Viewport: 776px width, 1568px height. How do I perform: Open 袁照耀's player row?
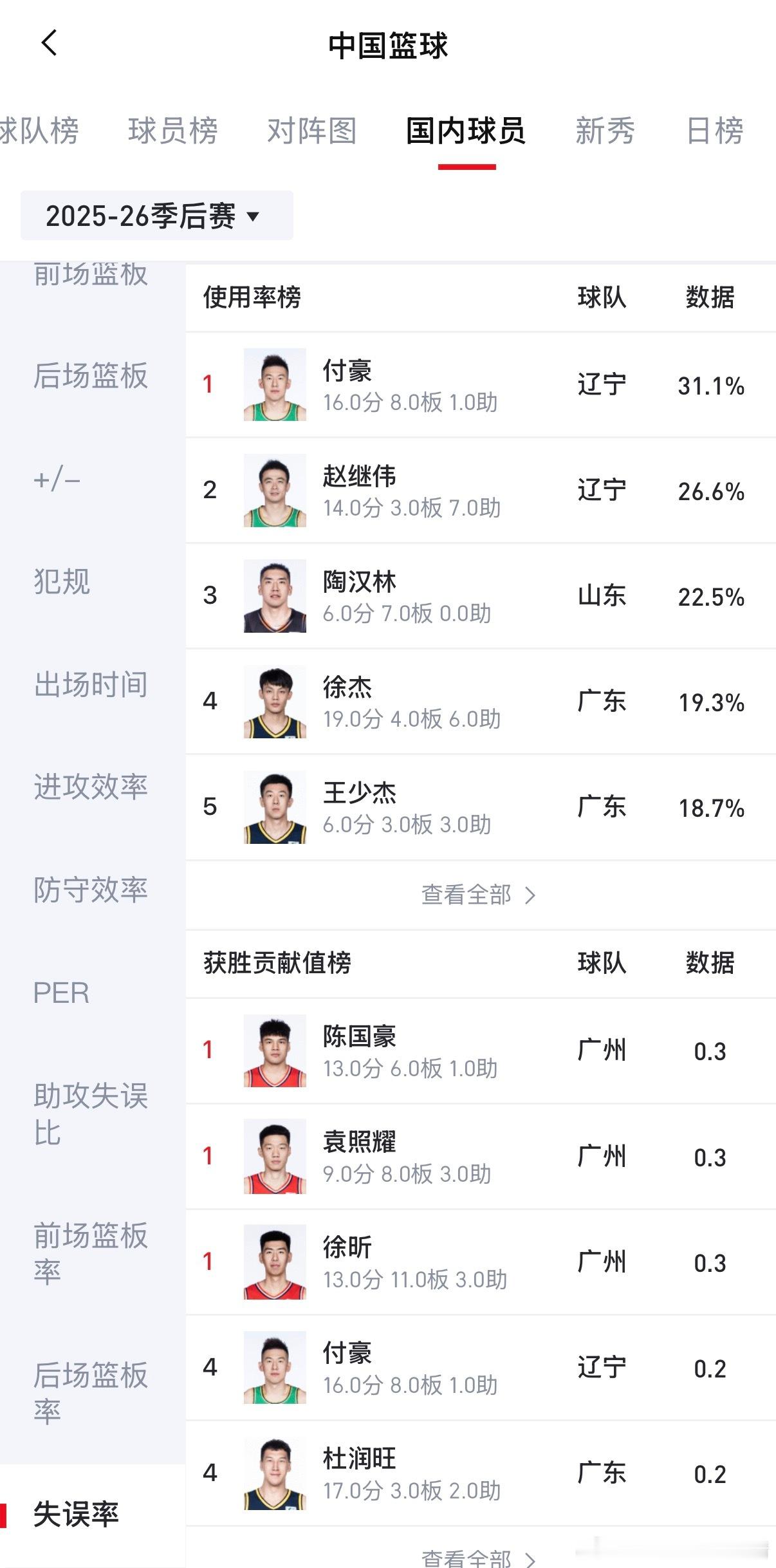(x=479, y=1157)
